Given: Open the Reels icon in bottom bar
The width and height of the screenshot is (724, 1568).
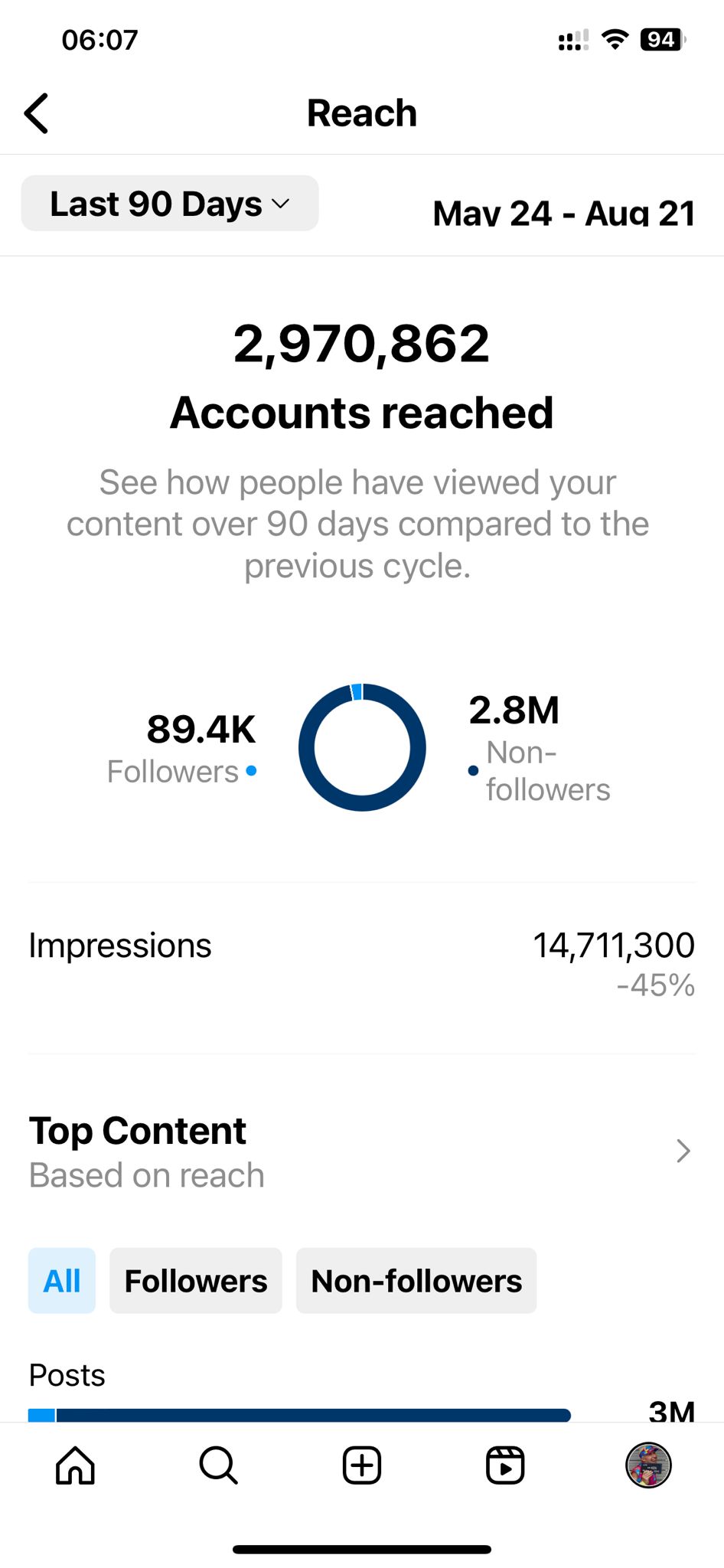Looking at the screenshot, I should [505, 1465].
